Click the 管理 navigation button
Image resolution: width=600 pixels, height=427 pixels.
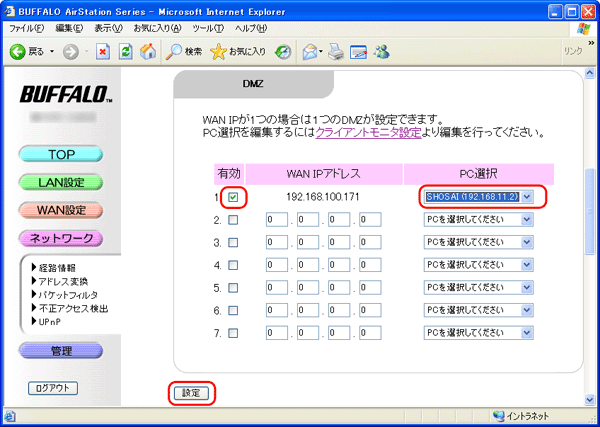(61, 351)
